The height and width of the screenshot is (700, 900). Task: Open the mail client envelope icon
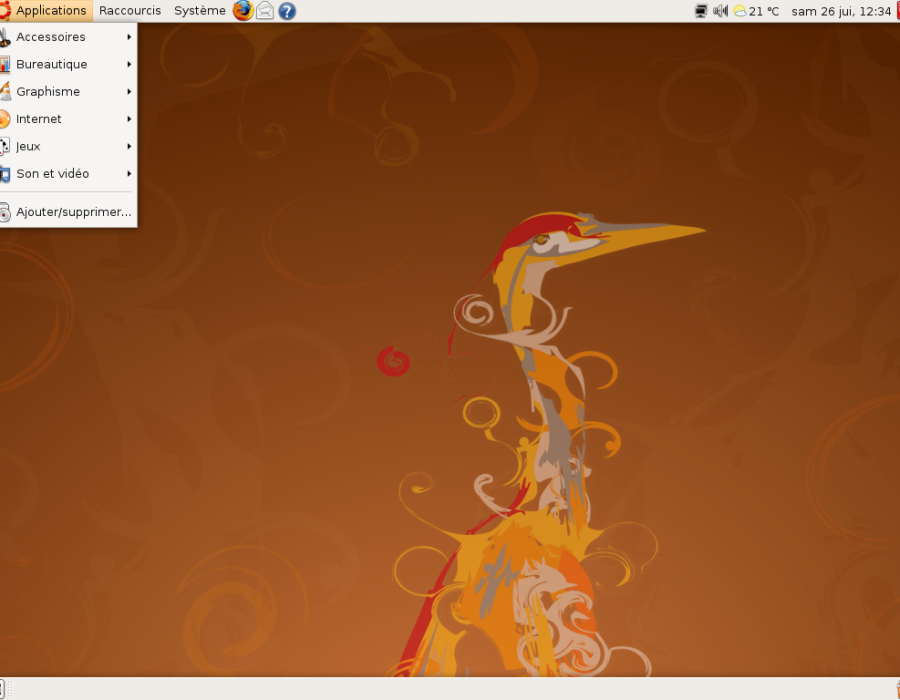[265, 10]
